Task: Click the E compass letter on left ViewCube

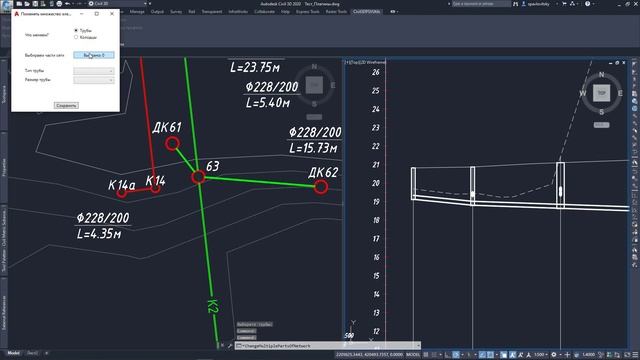Action: (x=333, y=85)
